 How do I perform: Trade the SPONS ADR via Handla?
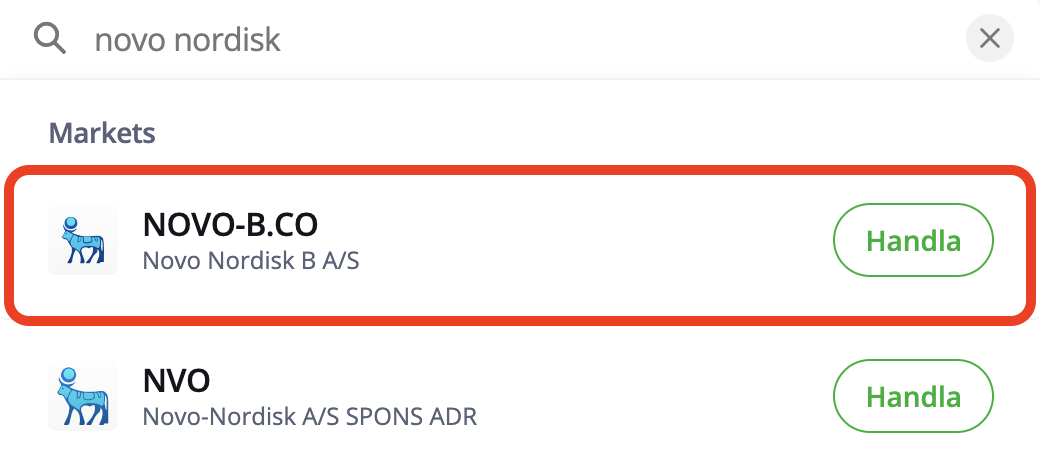(x=912, y=397)
